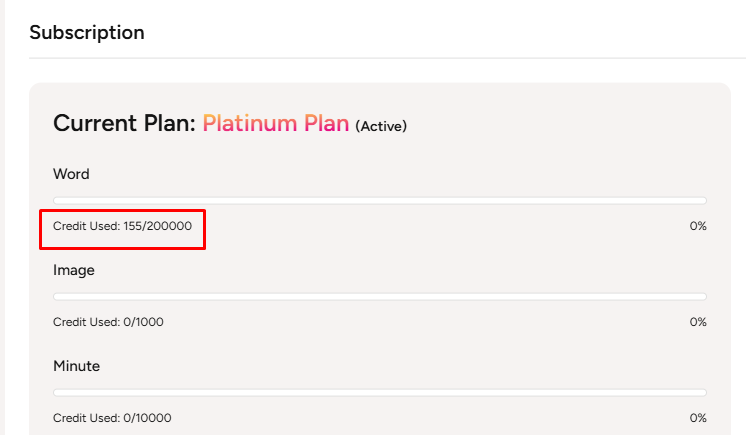This screenshot has height=435, width=746.
Task: Click the Image usage label
Action: 76,270
